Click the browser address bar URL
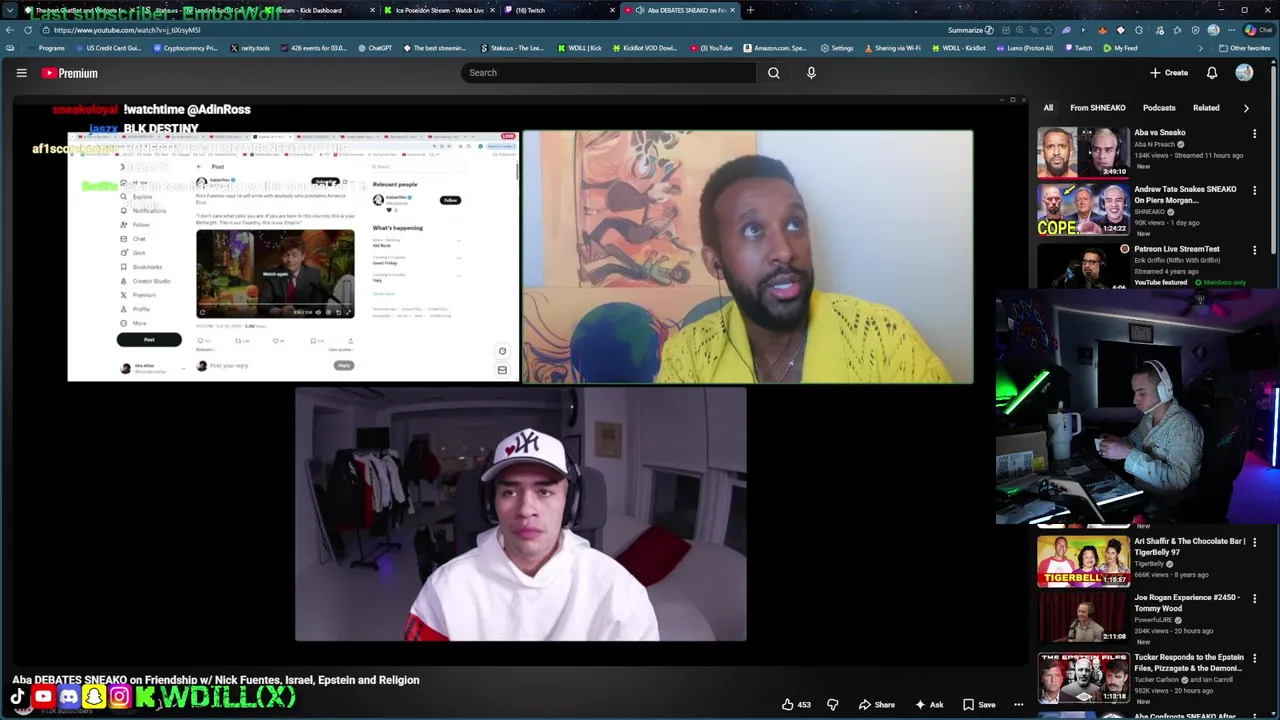Image resolution: width=1280 pixels, height=720 pixels. pyautogui.click(x=127, y=30)
